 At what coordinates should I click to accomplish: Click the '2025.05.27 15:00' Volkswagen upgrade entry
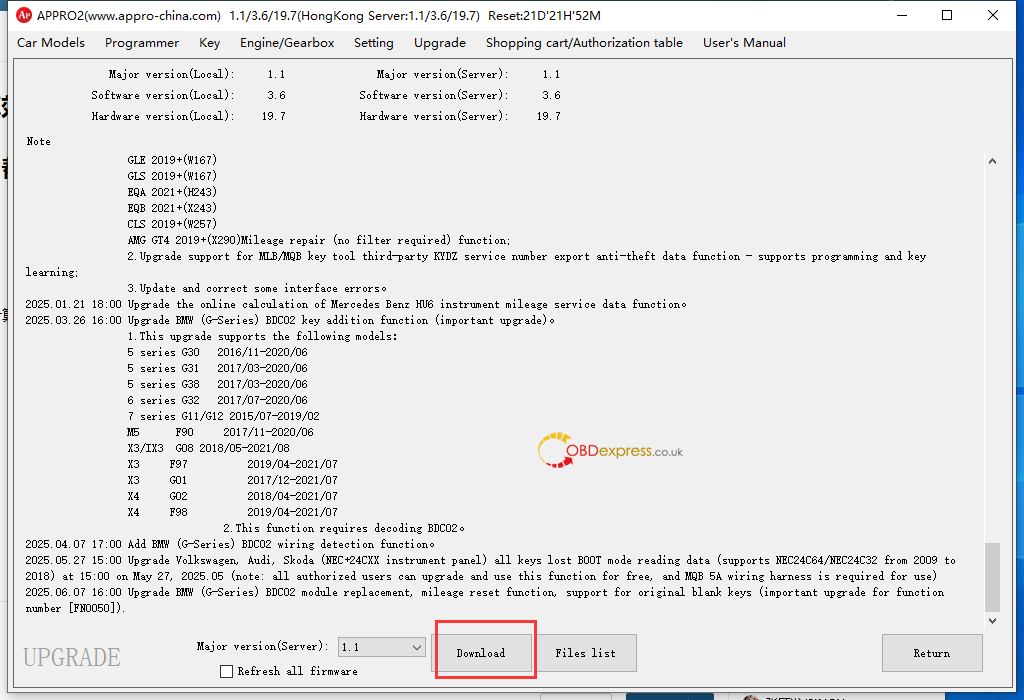(x=490, y=569)
